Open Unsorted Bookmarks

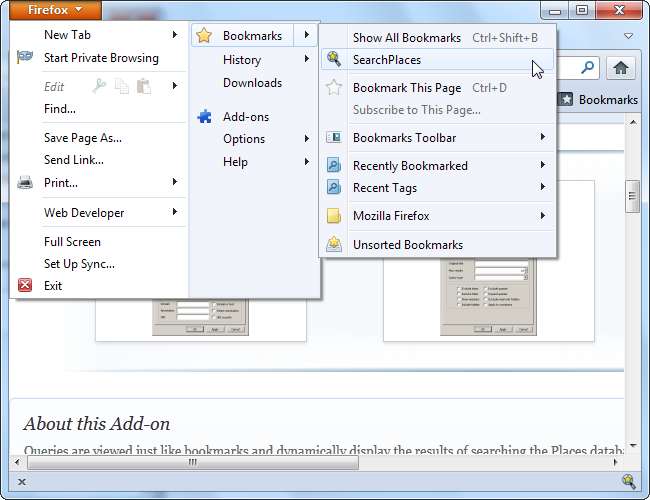coord(437,245)
